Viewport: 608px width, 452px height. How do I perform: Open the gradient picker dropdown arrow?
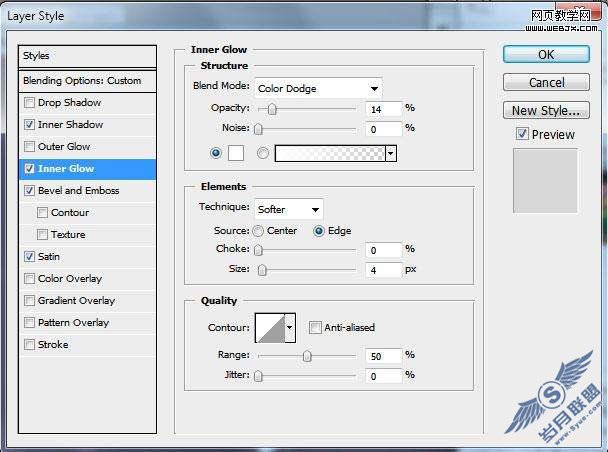click(391, 154)
